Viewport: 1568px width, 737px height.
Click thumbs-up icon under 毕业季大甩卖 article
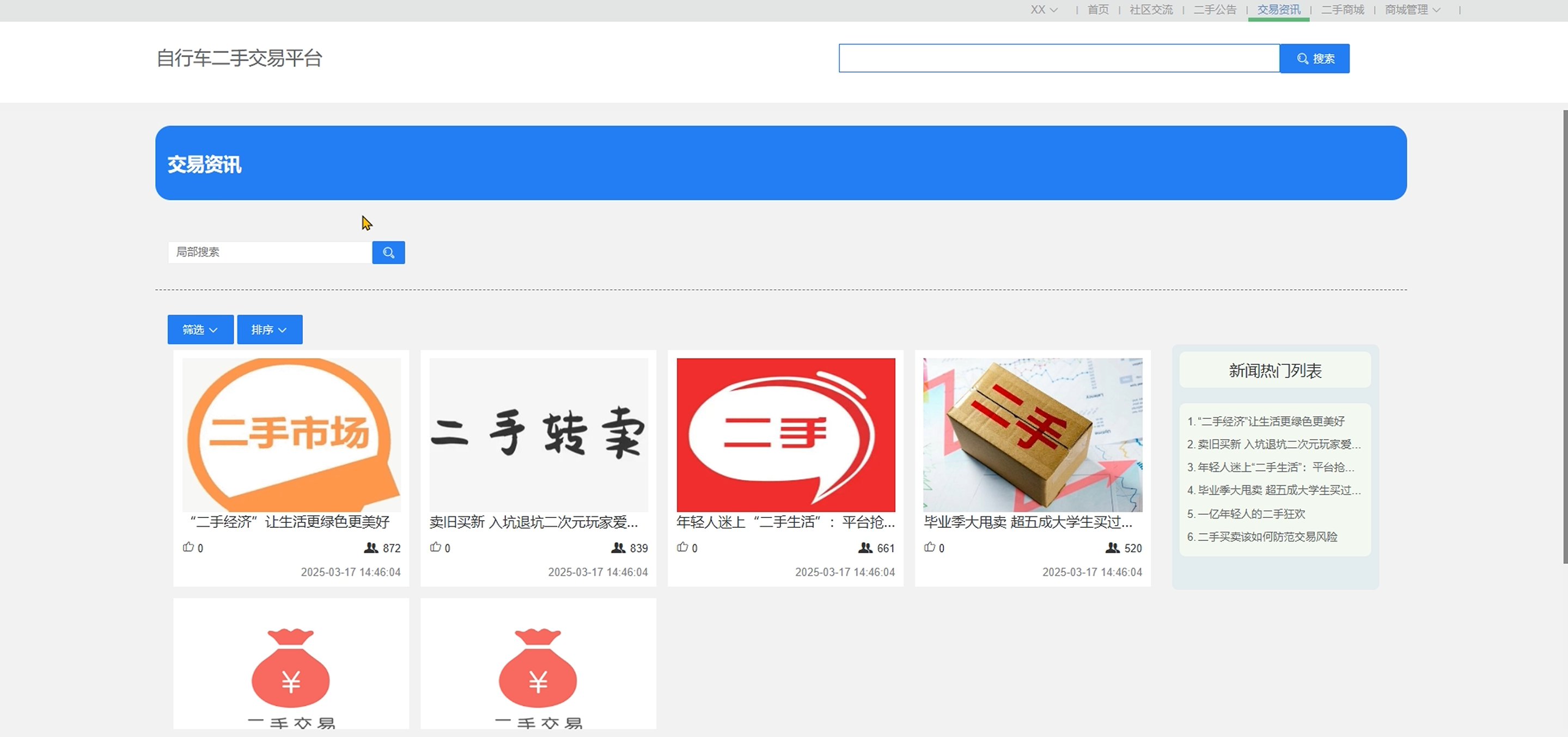coord(930,547)
